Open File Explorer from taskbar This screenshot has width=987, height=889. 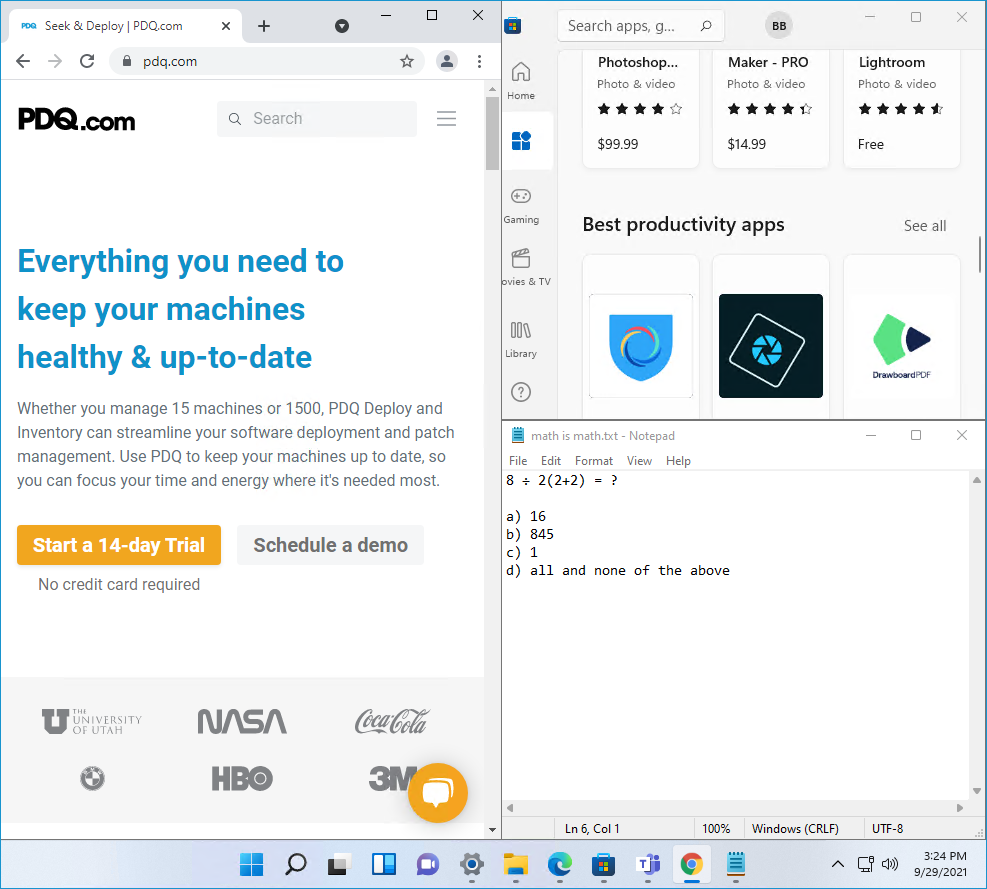pyautogui.click(x=516, y=864)
